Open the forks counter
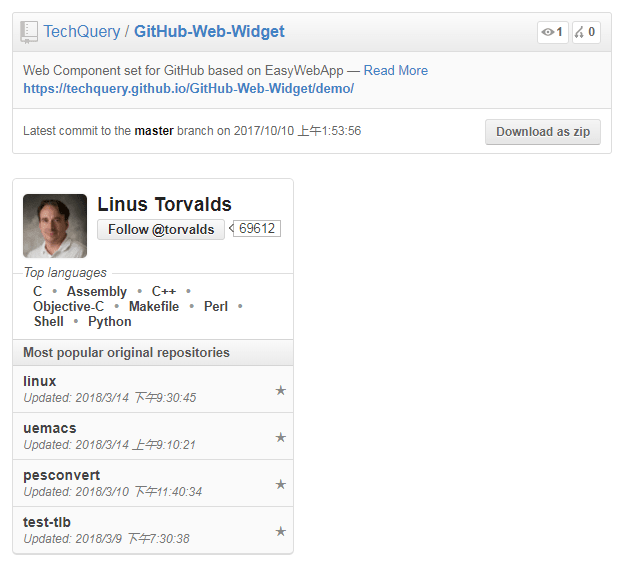630x568 pixels. 586,32
